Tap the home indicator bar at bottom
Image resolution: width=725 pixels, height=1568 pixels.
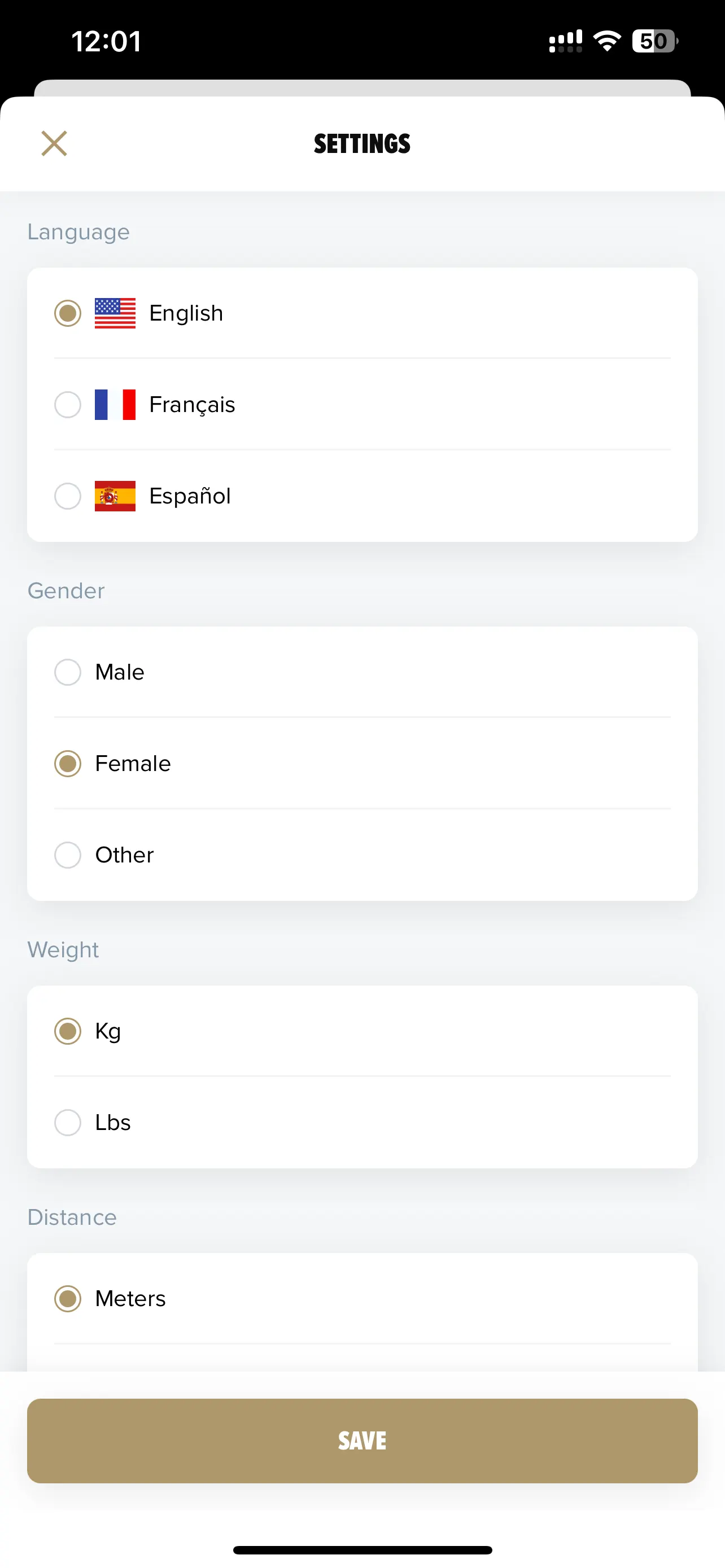(x=362, y=1550)
